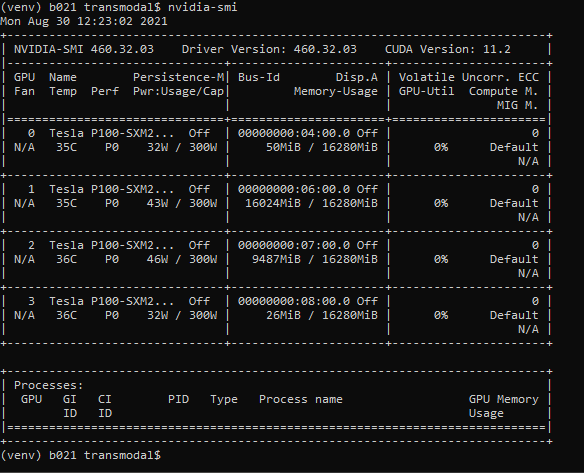Click the GI ID column header
Screen dimensions: 584x473
point(70,406)
